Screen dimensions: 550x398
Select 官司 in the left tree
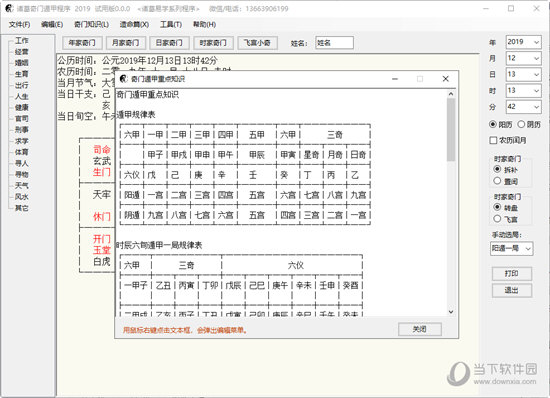click(x=22, y=119)
